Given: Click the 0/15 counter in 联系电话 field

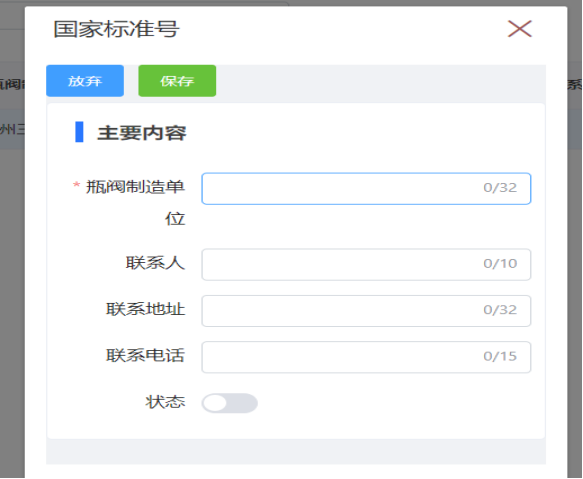Looking at the screenshot, I should point(500,356).
